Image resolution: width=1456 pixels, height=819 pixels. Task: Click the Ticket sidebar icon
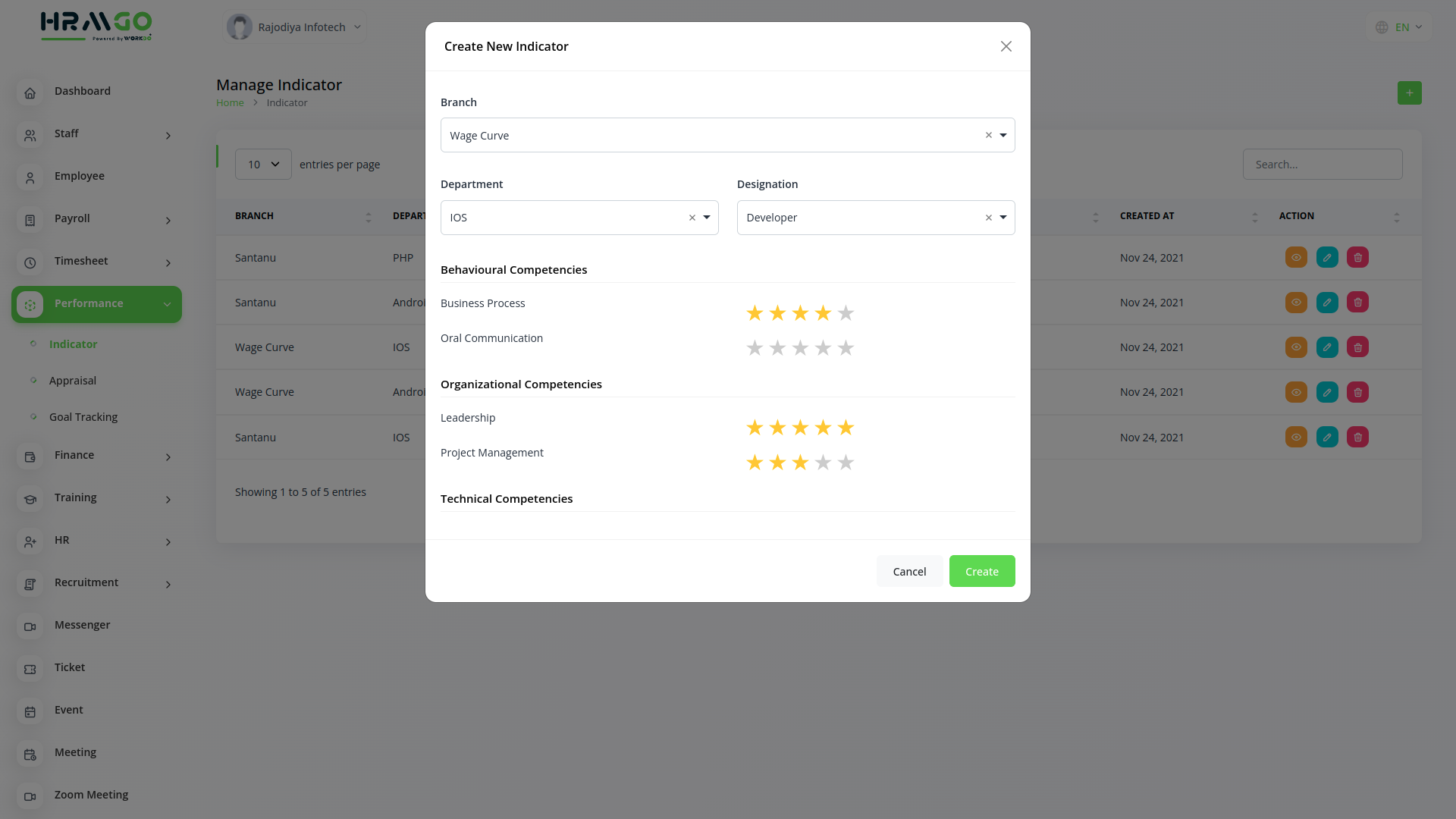pyautogui.click(x=30, y=669)
